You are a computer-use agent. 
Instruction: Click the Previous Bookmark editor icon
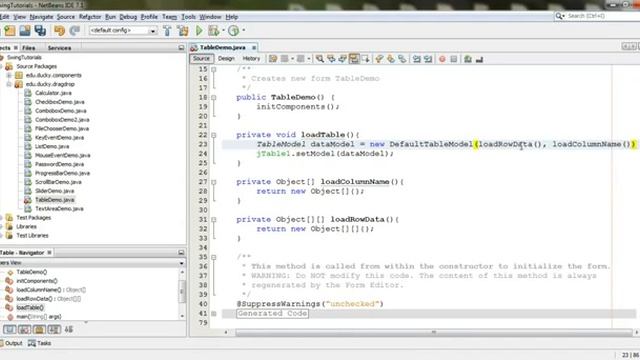379,59
